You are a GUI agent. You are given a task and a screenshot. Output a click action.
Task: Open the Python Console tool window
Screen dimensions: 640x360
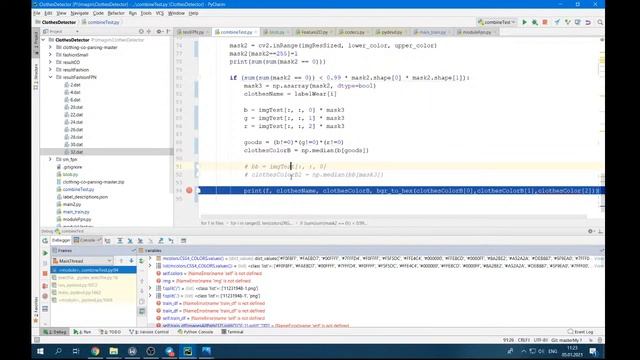coord(196,332)
